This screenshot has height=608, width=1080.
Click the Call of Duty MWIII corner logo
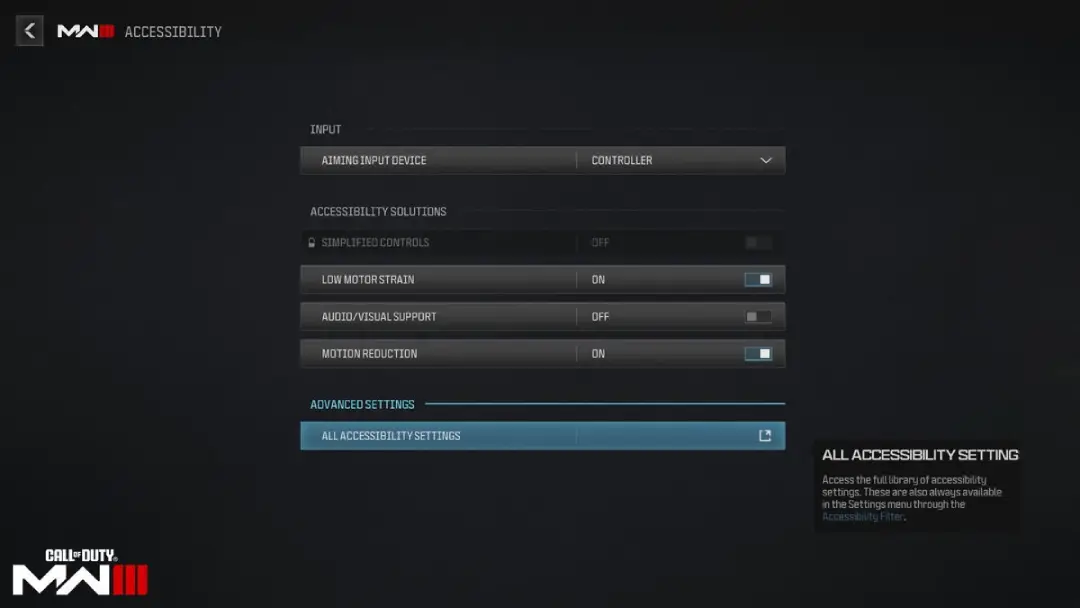tap(80, 572)
